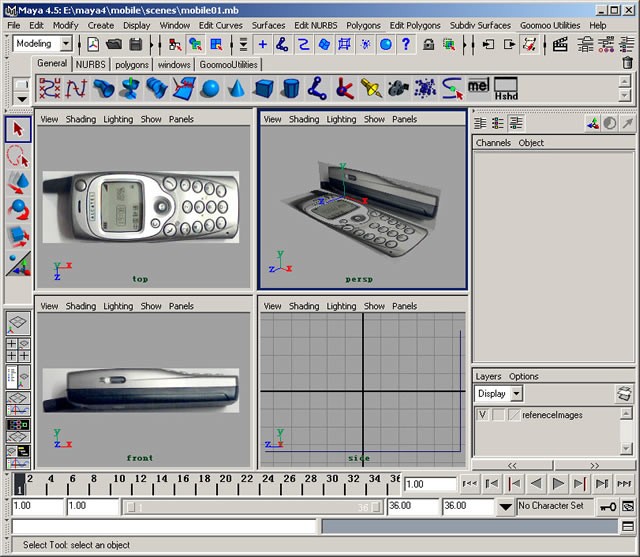Click the EP Curve tool shelf icon
The height and width of the screenshot is (557, 640).
coord(77,88)
